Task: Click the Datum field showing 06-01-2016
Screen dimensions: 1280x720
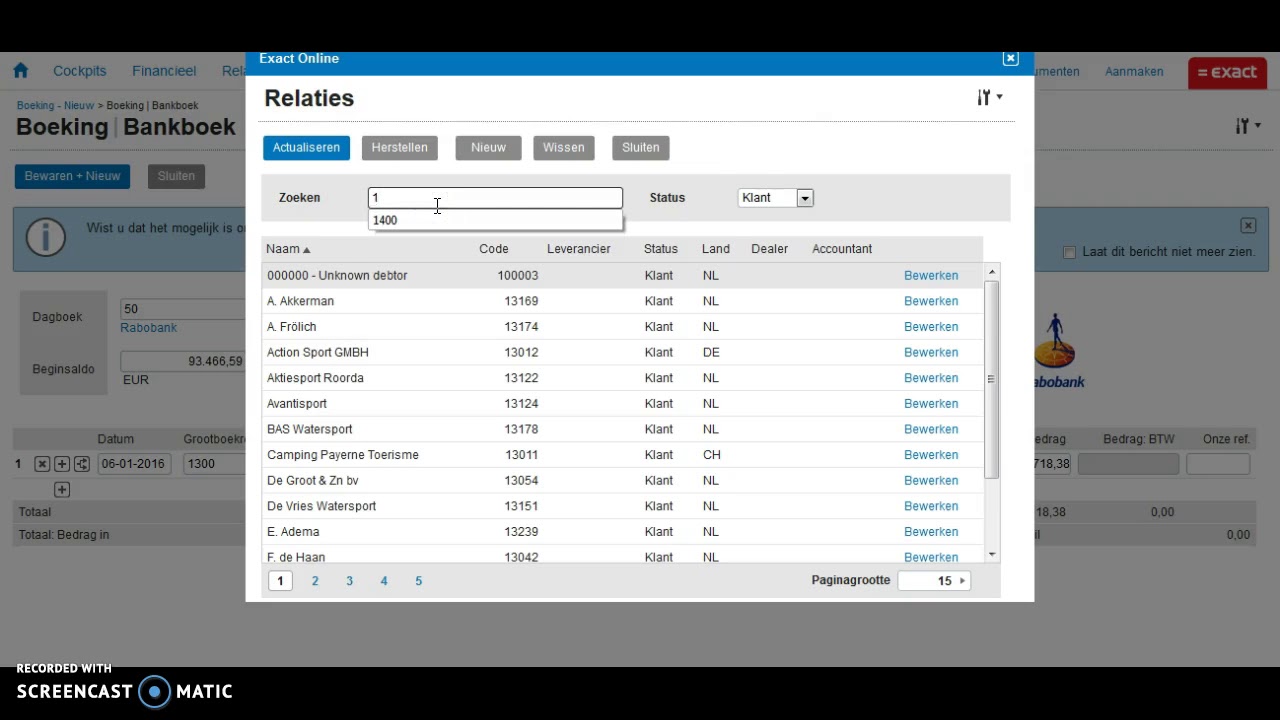Action: pos(135,464)
